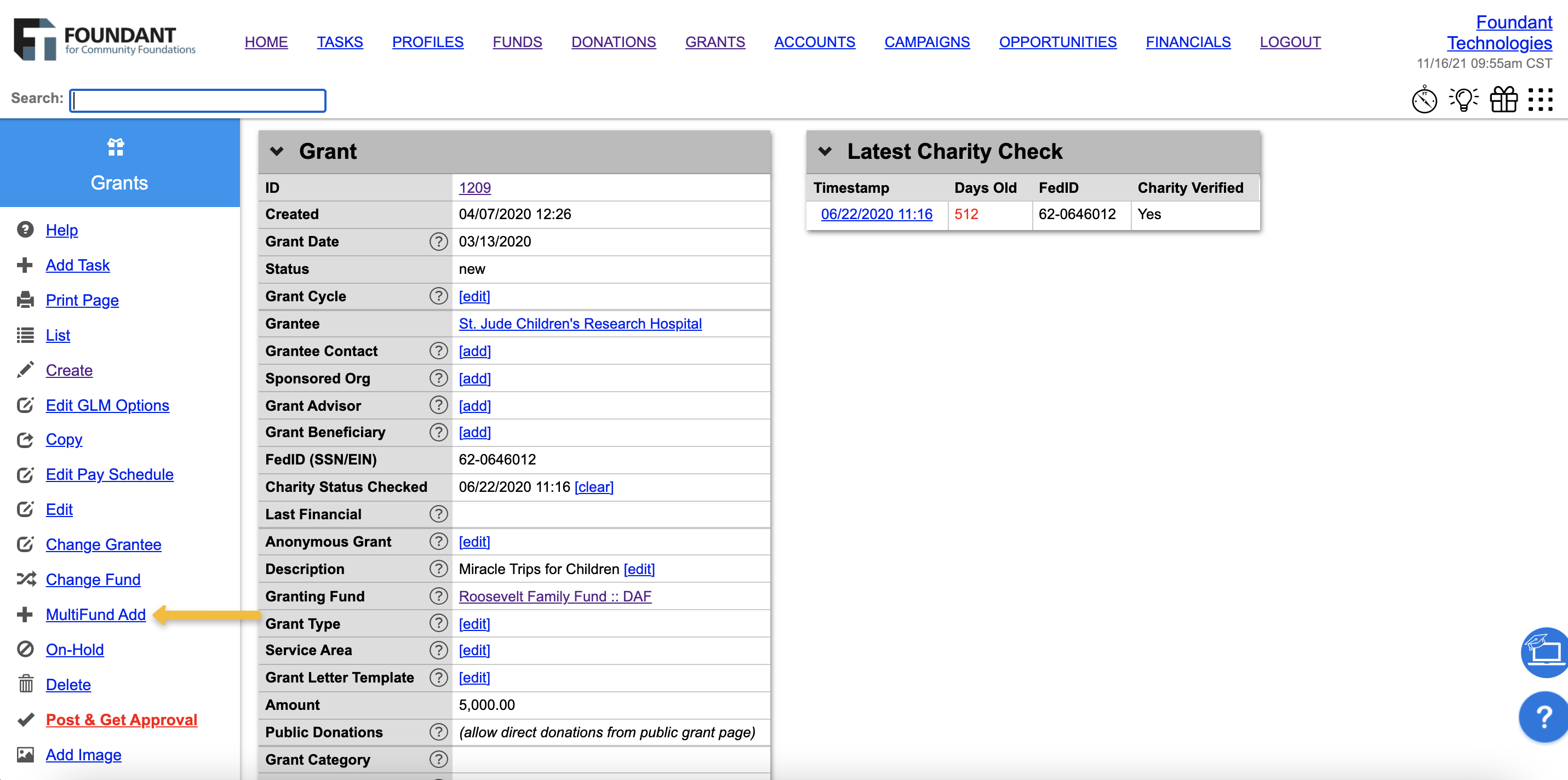Open the TASKS menu
Image resolution: width=1568 pixels, height=780 pixels.
click(340, 42)
